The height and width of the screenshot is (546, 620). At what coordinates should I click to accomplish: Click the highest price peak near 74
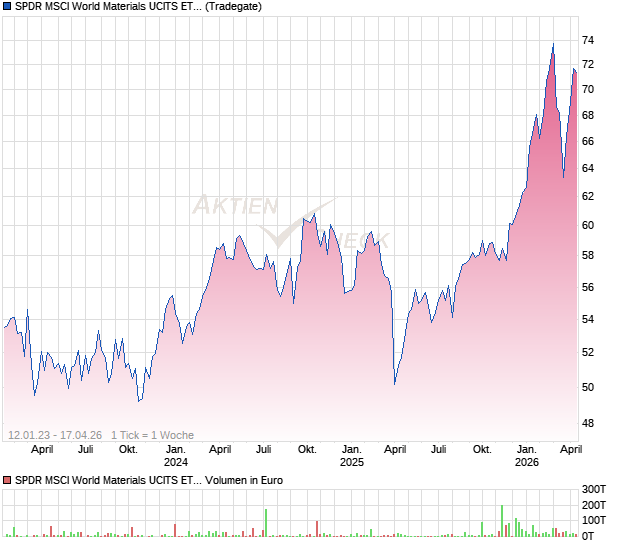point(553,45)
